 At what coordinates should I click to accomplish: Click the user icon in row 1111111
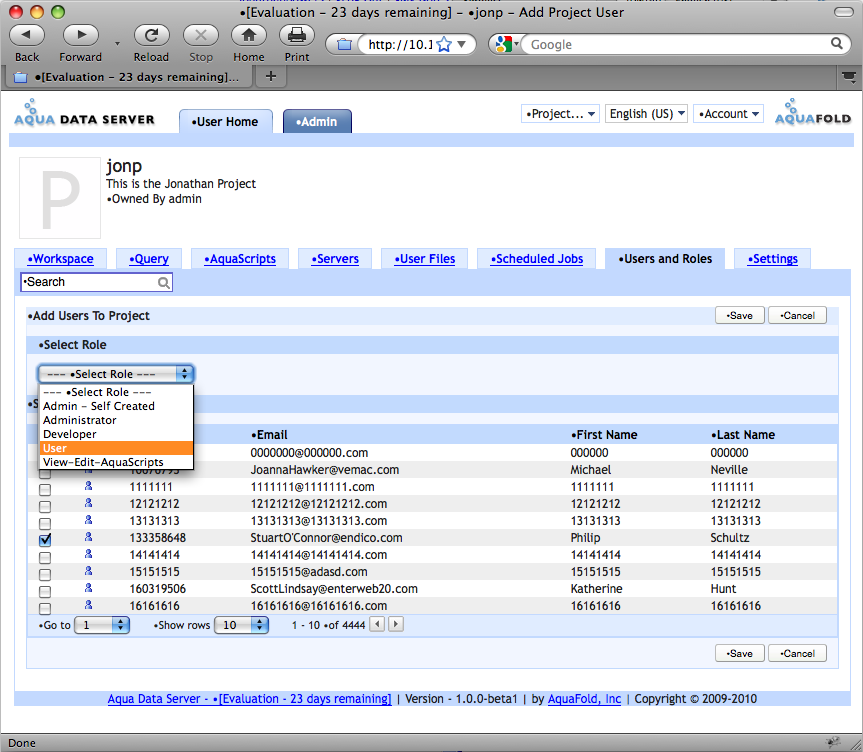pyautogui.click(x=88, y=486)
